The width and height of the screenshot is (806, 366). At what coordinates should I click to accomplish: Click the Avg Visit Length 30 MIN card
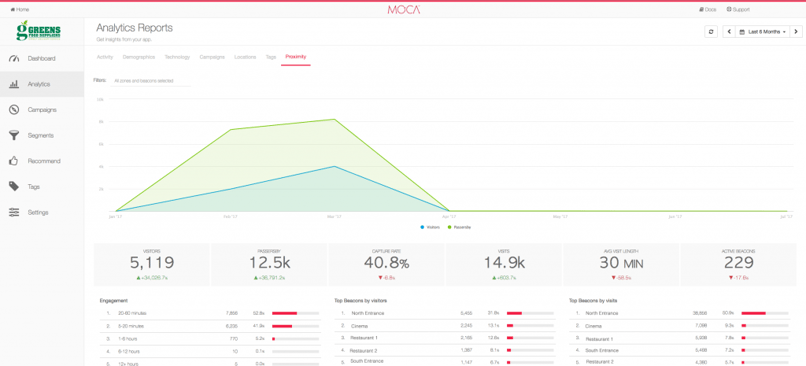(621, 264)
